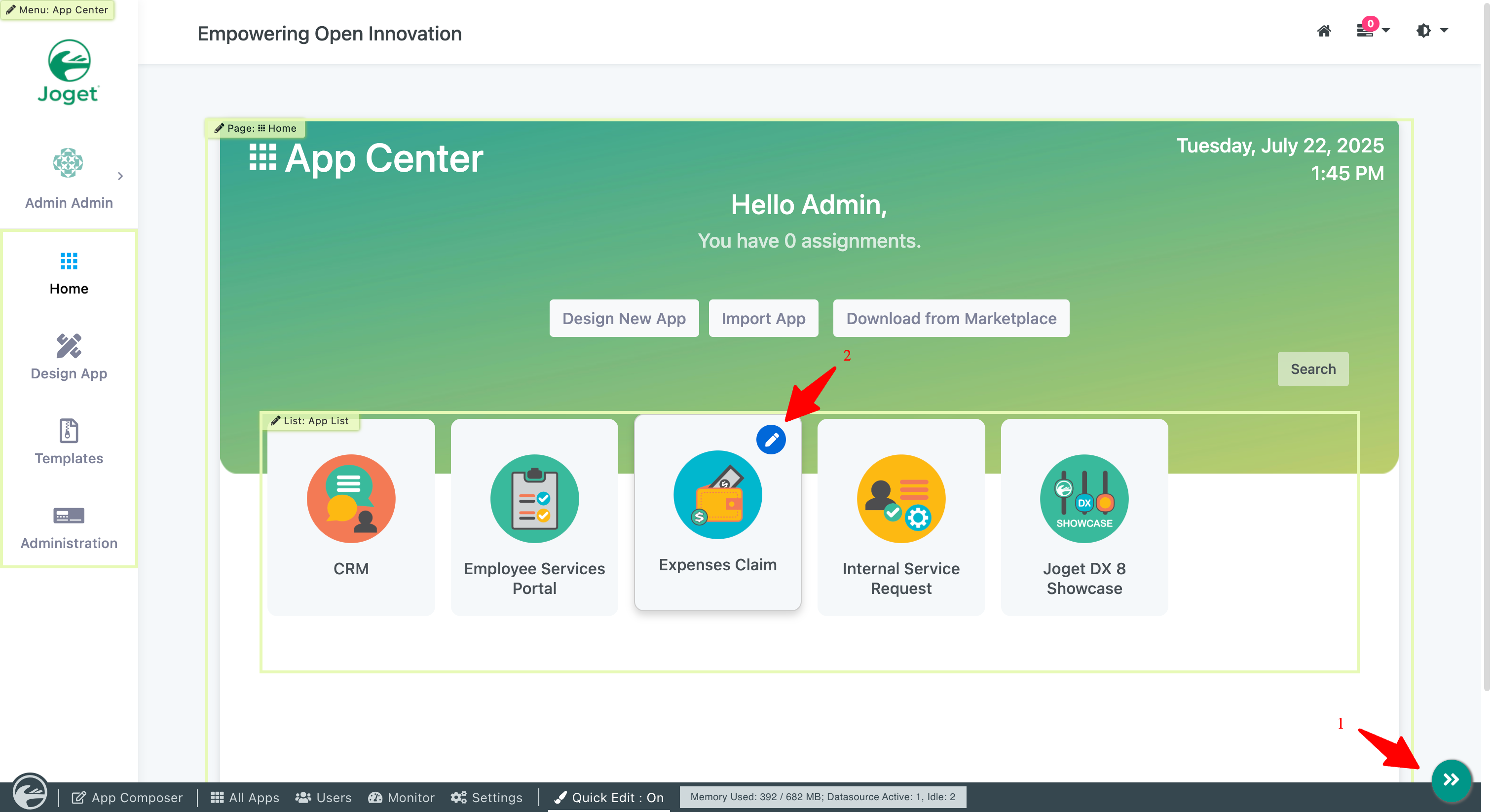This screenshot has height=812, width=1492.
Task: Click the page vertical scrollbar
Action: [1486, 347]
